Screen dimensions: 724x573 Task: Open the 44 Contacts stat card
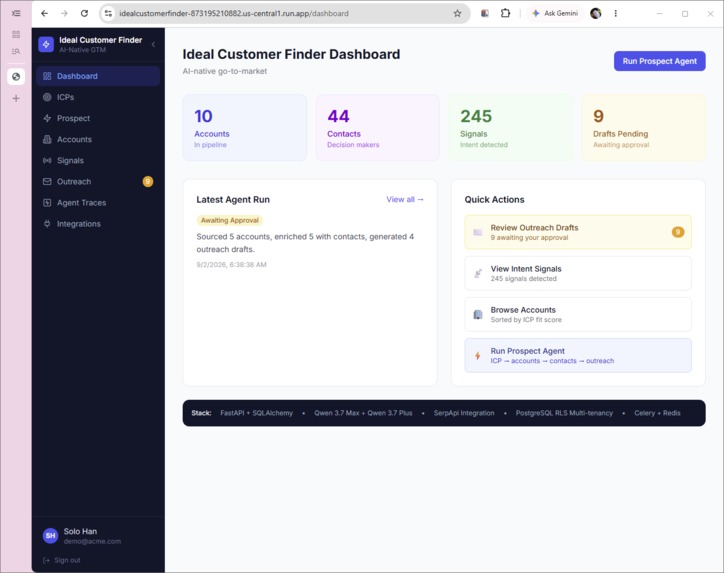378,128
